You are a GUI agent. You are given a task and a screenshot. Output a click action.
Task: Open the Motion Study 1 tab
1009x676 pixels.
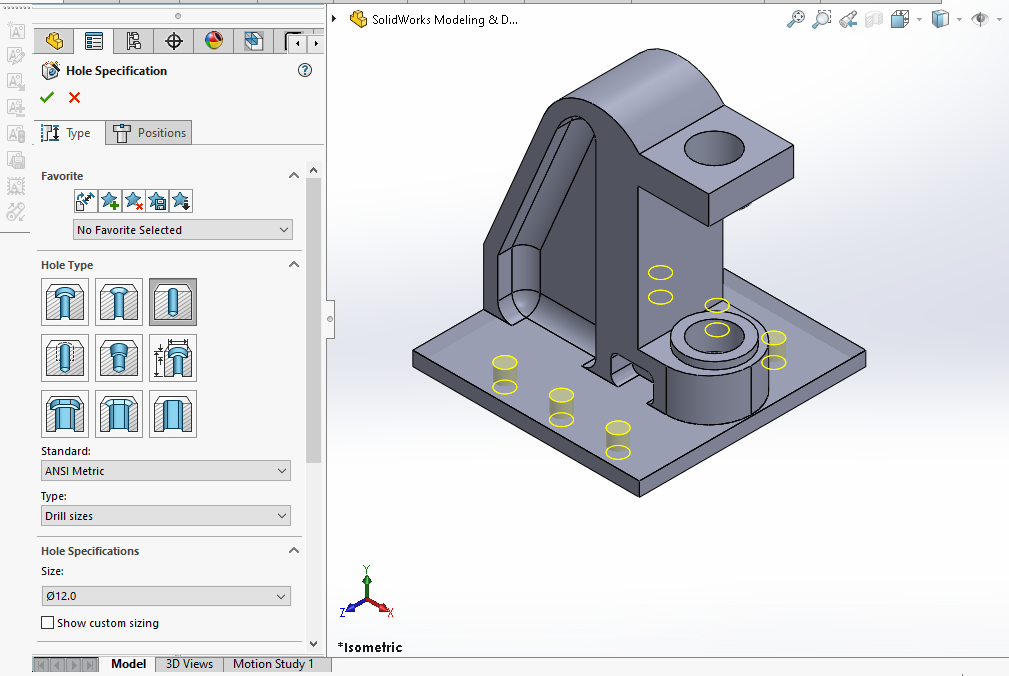[273, 664]
